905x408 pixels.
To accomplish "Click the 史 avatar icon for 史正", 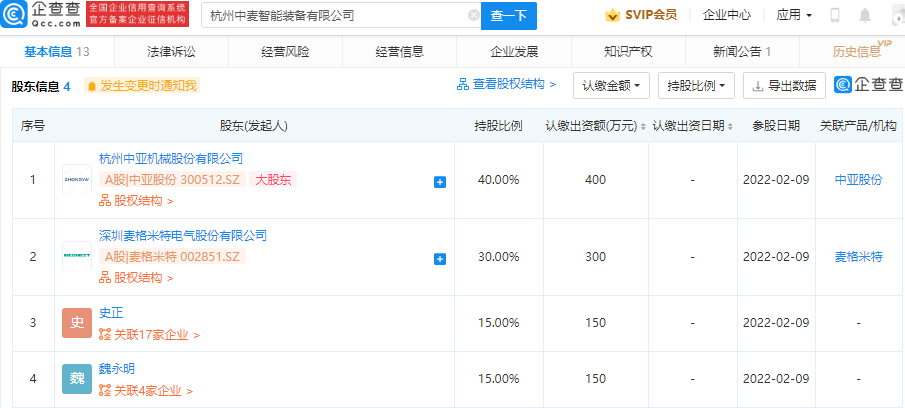I will coord(76,322).
